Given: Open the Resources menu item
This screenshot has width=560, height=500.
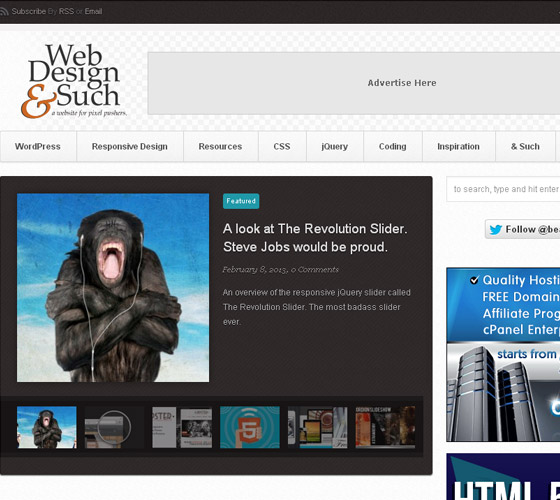Looking at the screenshot, I should (220, 146).
